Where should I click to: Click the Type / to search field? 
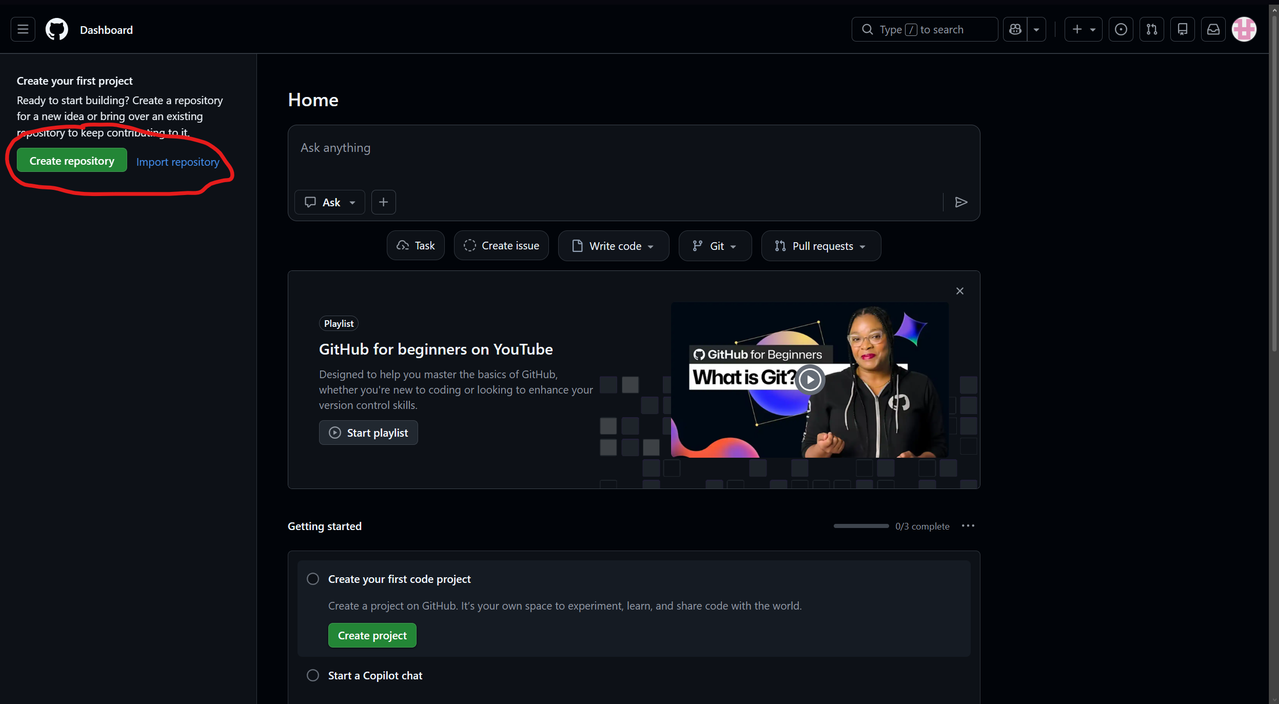click(925, 30)
